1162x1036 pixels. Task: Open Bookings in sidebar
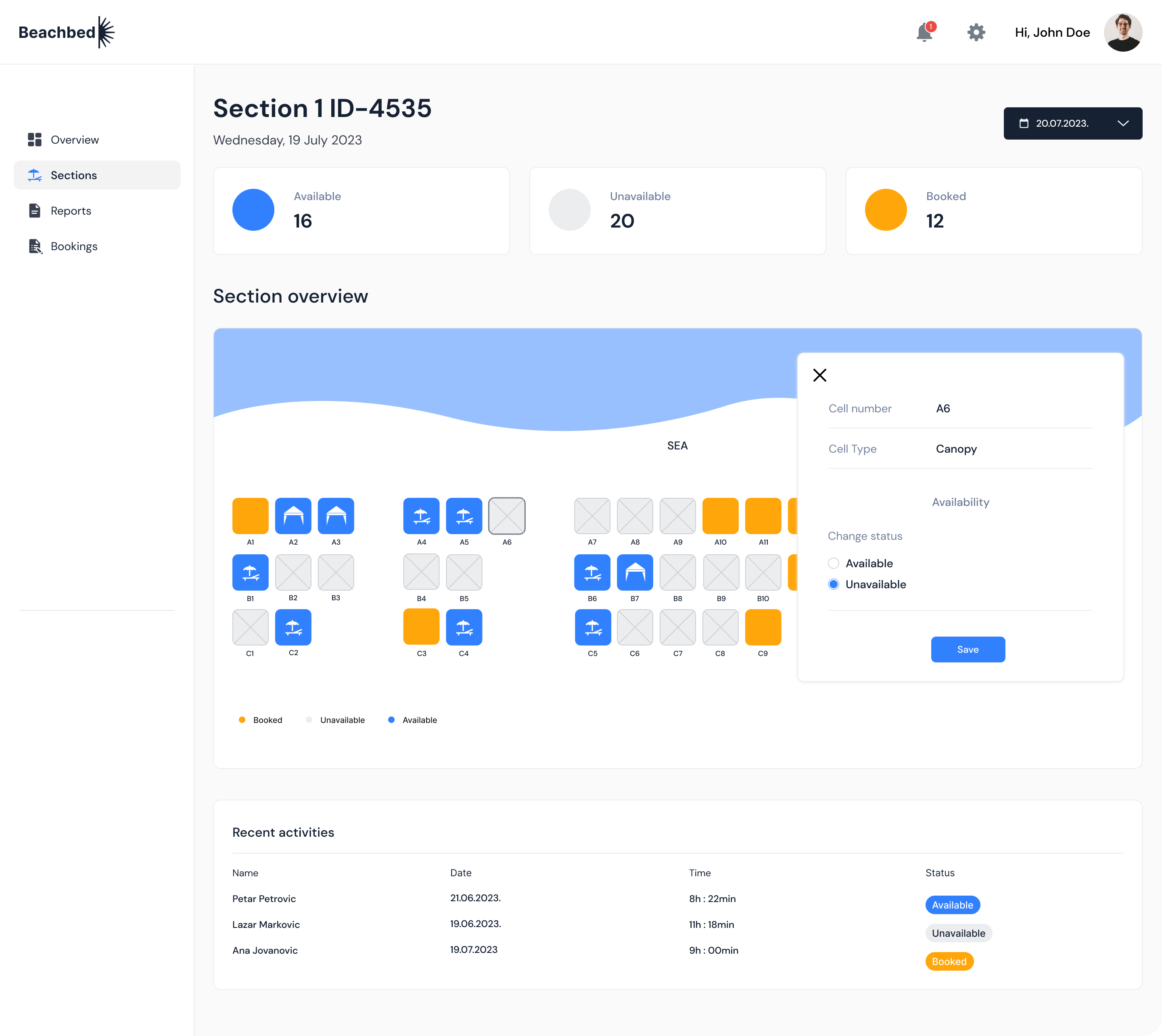[x=97, y=246]
